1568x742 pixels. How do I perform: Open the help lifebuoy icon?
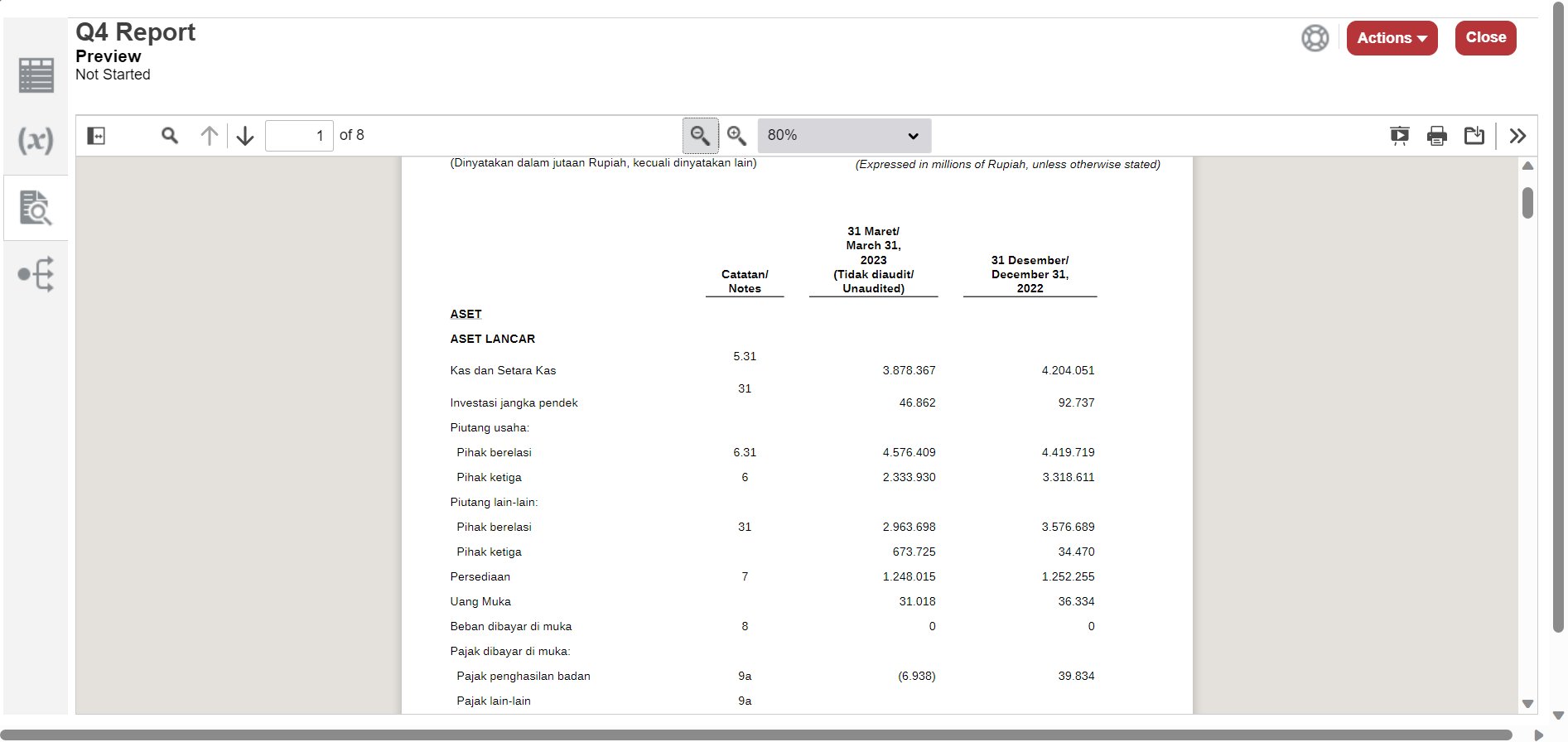pyautogui.click(x=1315, y=38)
